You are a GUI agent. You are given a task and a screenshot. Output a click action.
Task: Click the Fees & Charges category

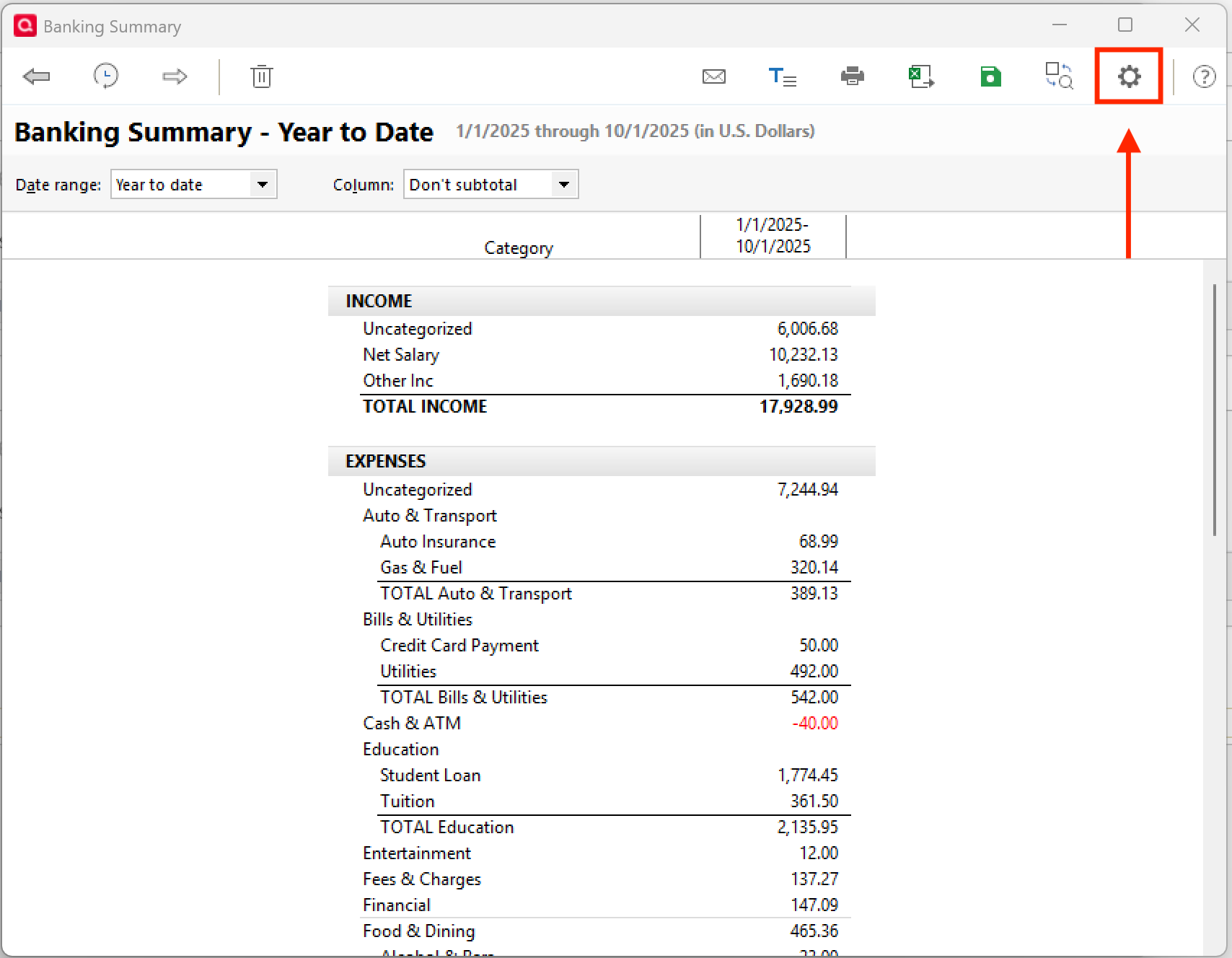pyautogui.click(x=422, y=879)
